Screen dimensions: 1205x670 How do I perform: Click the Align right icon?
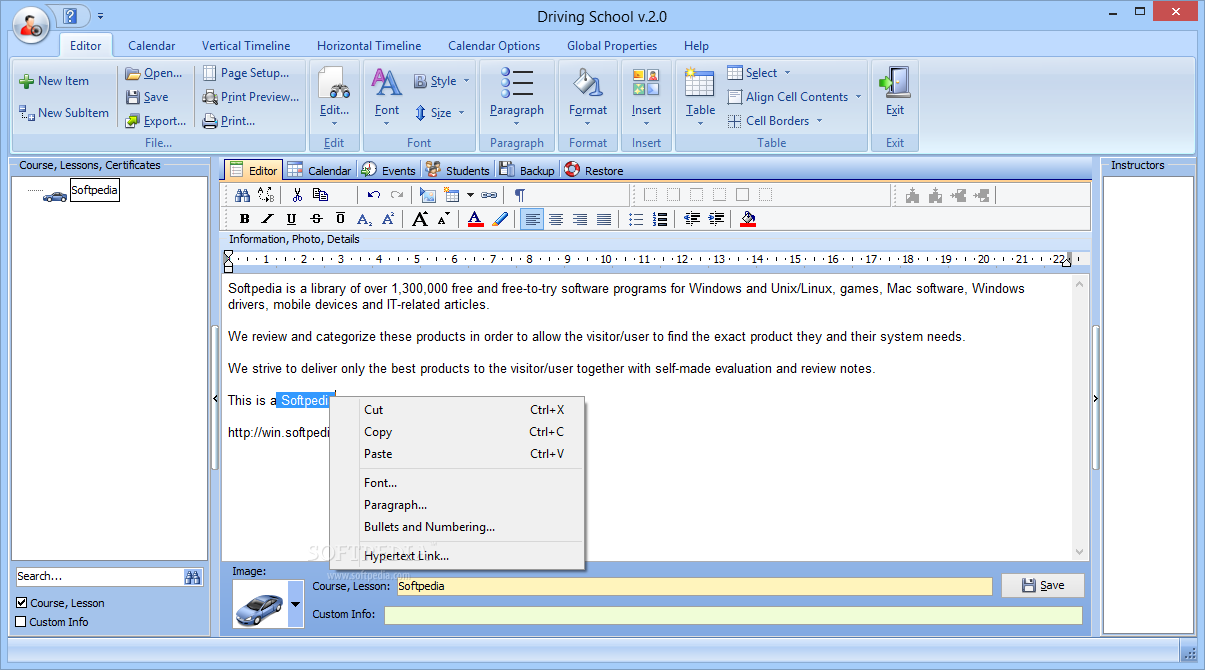(x=580, y=219)
